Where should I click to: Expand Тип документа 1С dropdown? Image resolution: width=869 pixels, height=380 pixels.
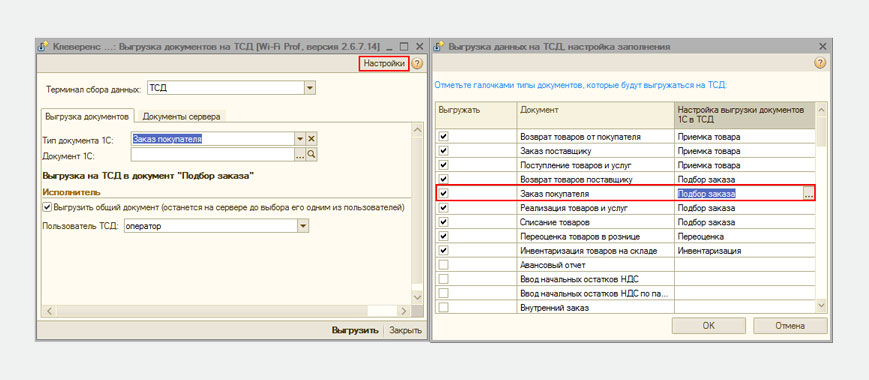(x=300, y=139)
